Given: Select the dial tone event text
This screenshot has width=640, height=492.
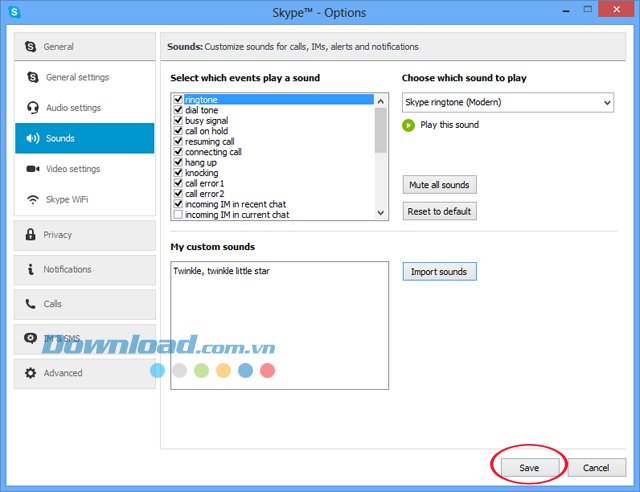Looking at the screenshot, I should pos(202,110).
